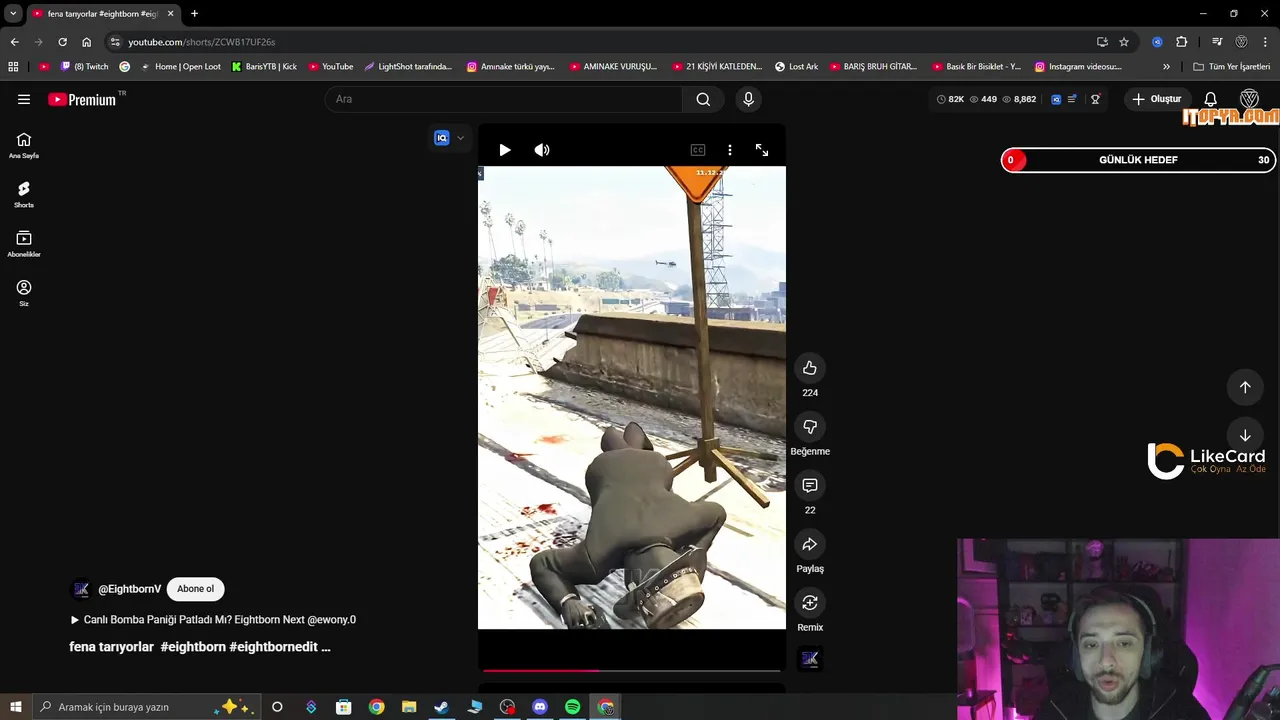Expand the tab search dropdown

[x=13, y=14]
